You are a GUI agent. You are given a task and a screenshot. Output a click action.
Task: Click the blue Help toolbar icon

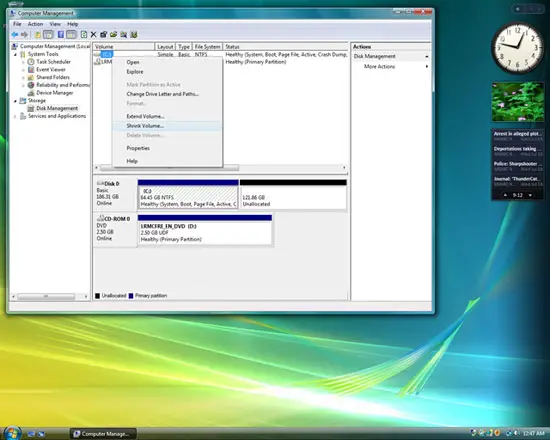point(61,34)
